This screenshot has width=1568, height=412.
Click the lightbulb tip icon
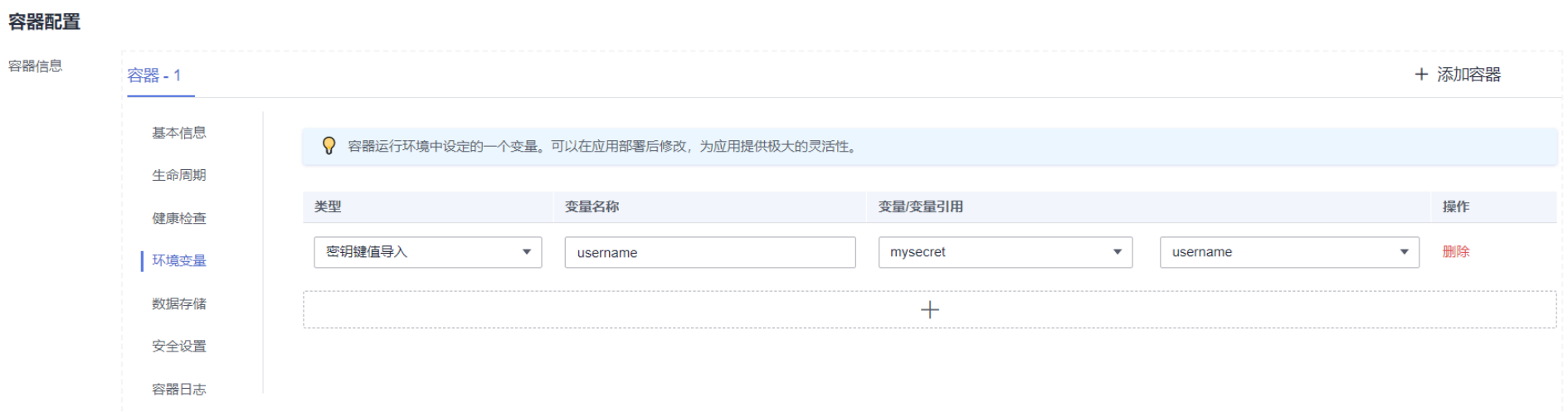[x=329, y=146]
